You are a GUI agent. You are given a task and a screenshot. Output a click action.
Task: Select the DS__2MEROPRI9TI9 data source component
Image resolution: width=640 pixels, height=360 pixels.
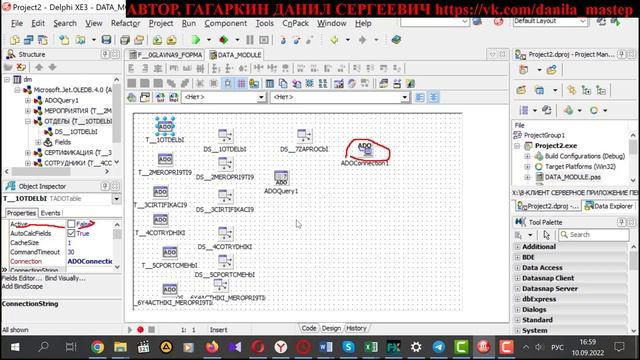coord(225,164)
